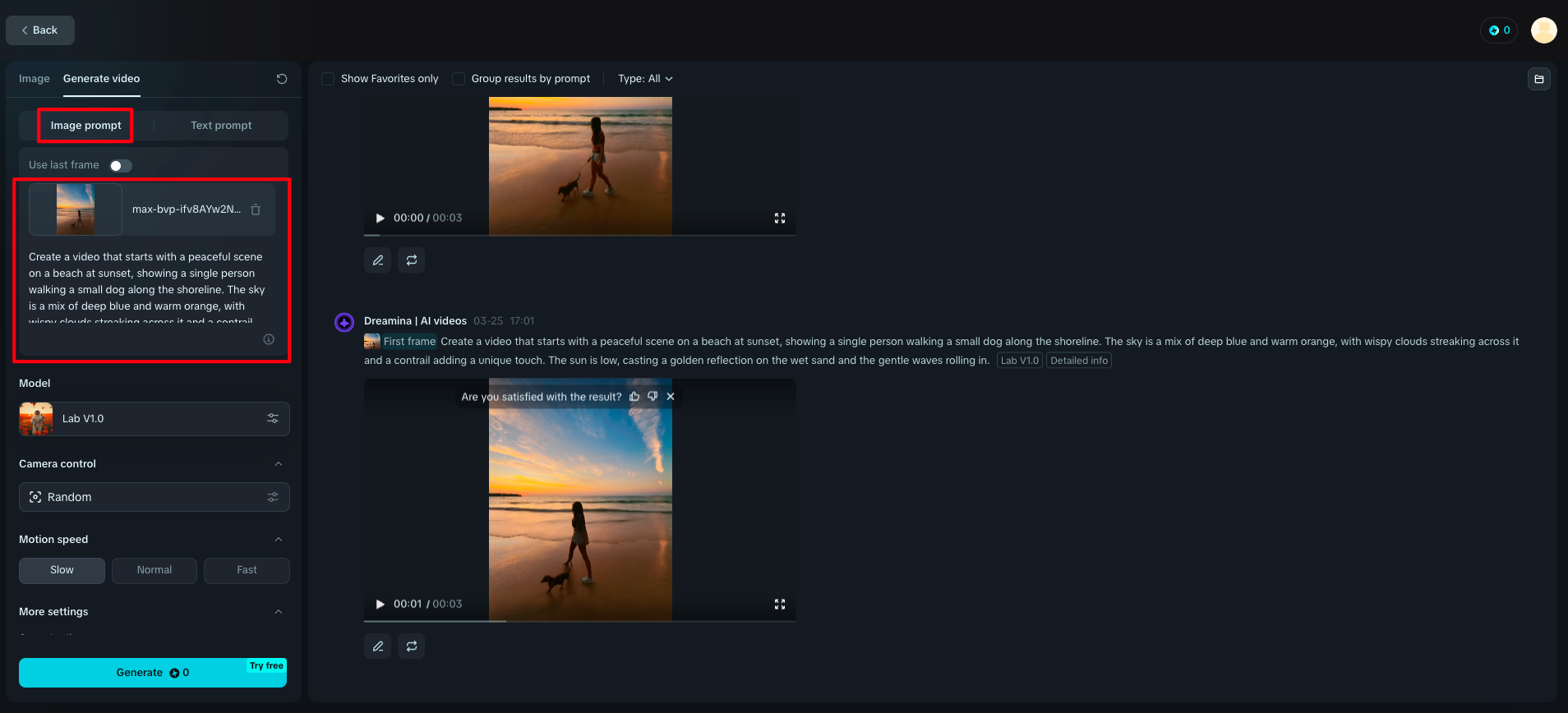Click the First frame thumbnail in the prompt

[372, 342]
